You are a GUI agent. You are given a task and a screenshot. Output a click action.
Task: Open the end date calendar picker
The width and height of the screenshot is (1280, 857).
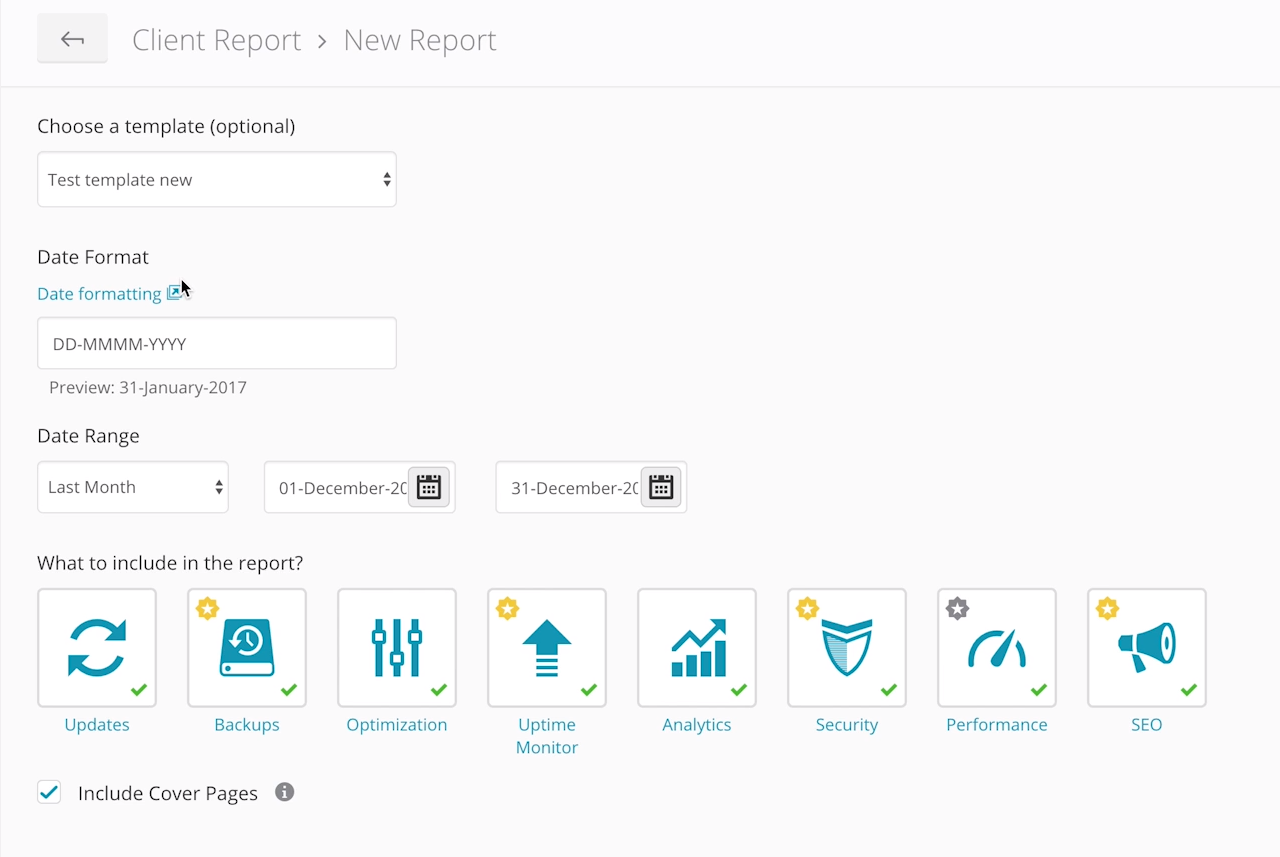(x=661, y=487)
